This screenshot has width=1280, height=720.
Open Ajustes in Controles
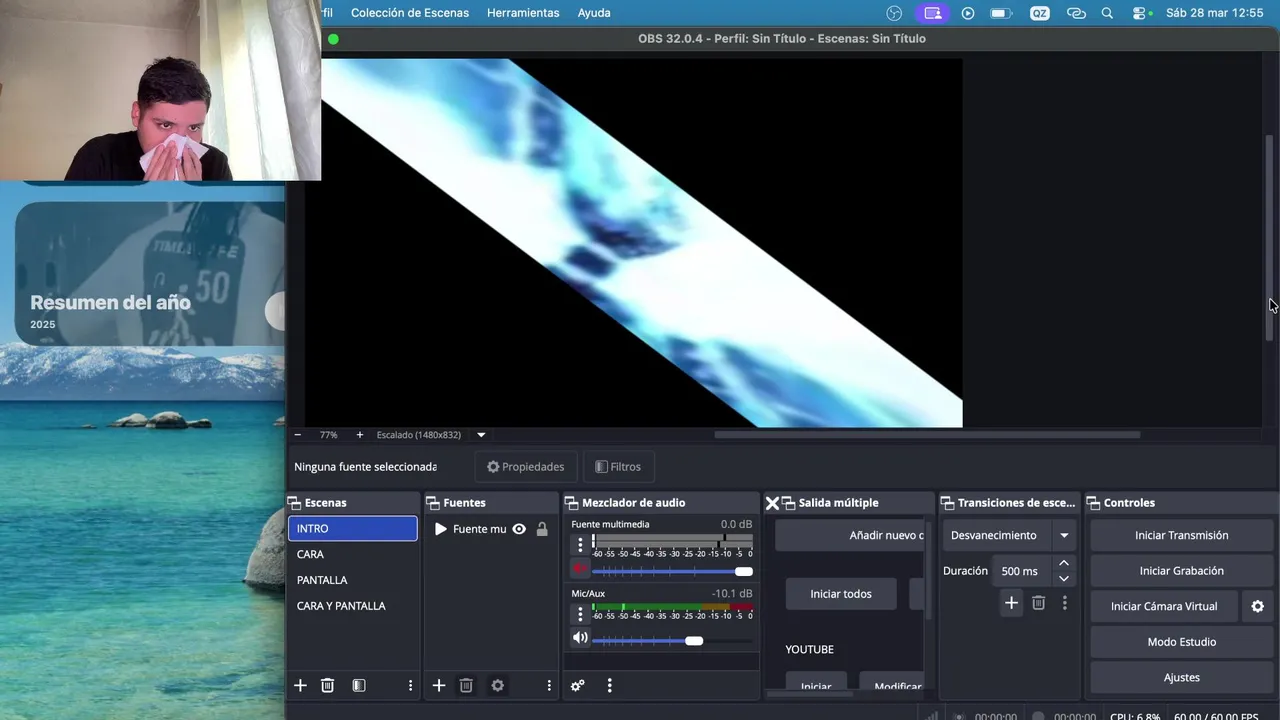pyautogui.click(x=1181, y=677)
